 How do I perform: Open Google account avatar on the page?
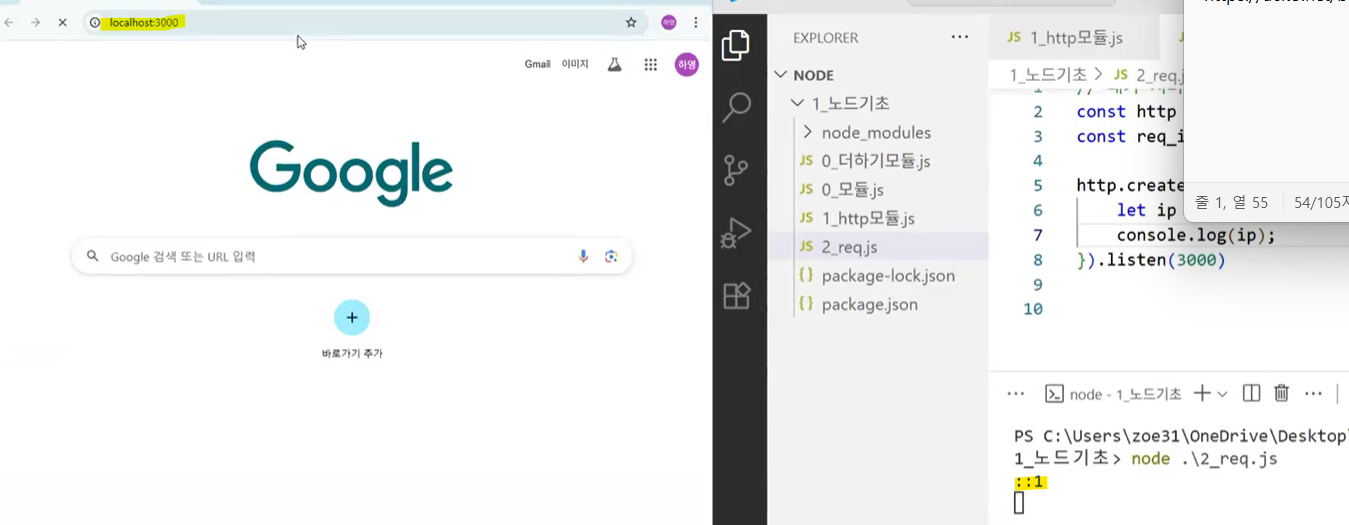pyautogui.click(x=687, y=64)
